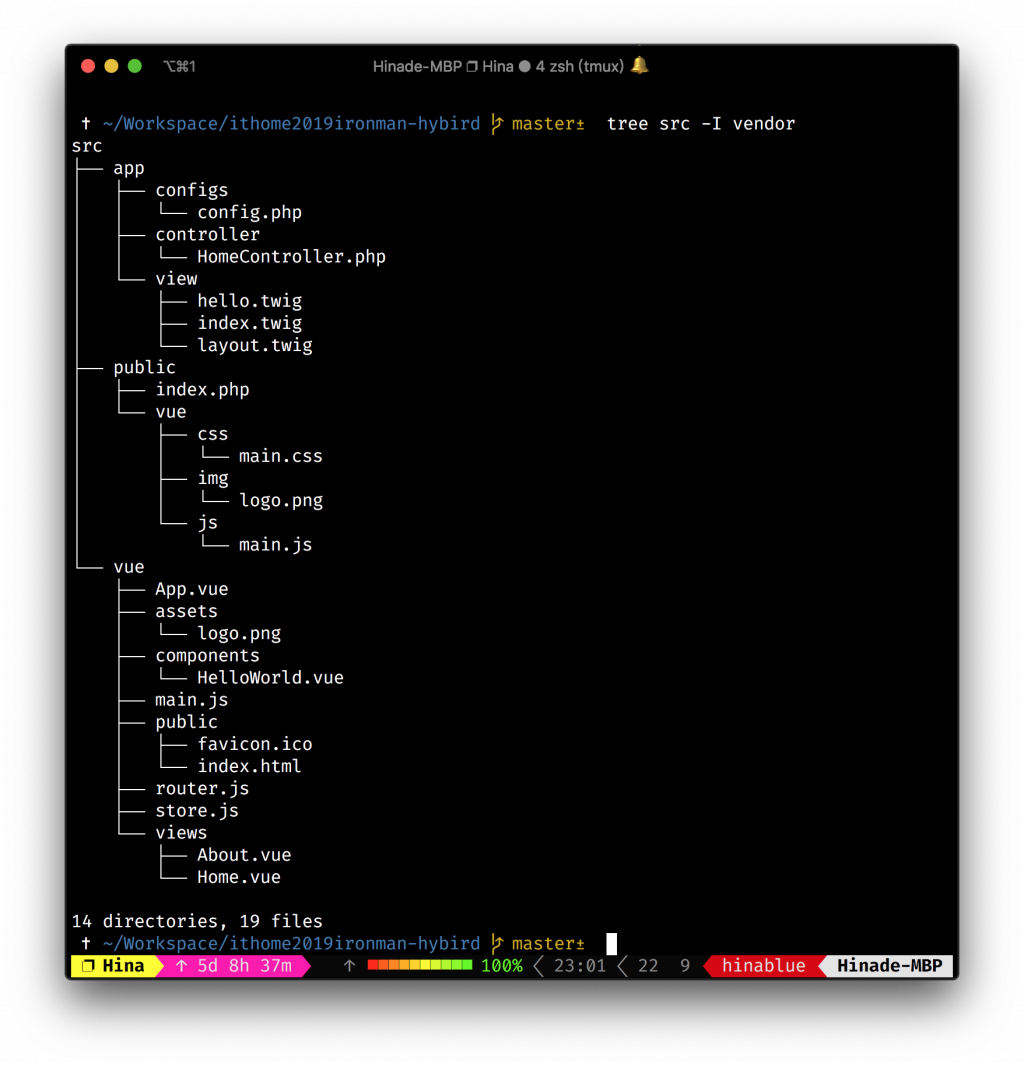
Task: Click the gray dot before '4 zsh (tmux)'
Action: [x=524, y=67]
